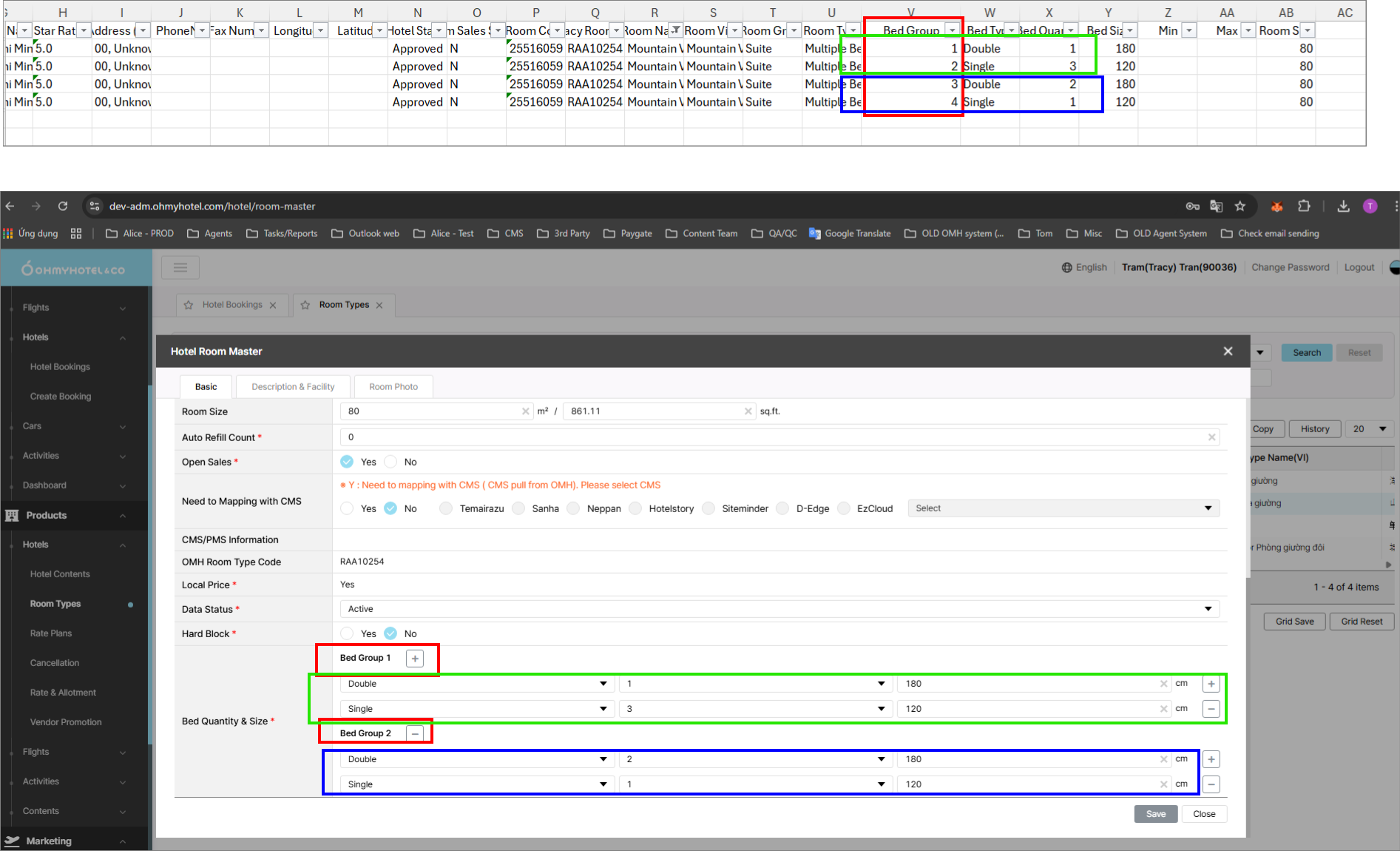Viewport: 1400px width, 851px height.
Task: Choose the Siteminder CMS radio option
Action: 709,508
